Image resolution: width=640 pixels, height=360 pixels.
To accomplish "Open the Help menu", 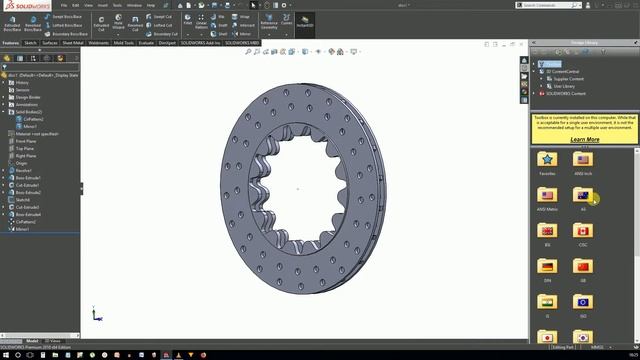I will pyautogui.click(x=151, y=5).
